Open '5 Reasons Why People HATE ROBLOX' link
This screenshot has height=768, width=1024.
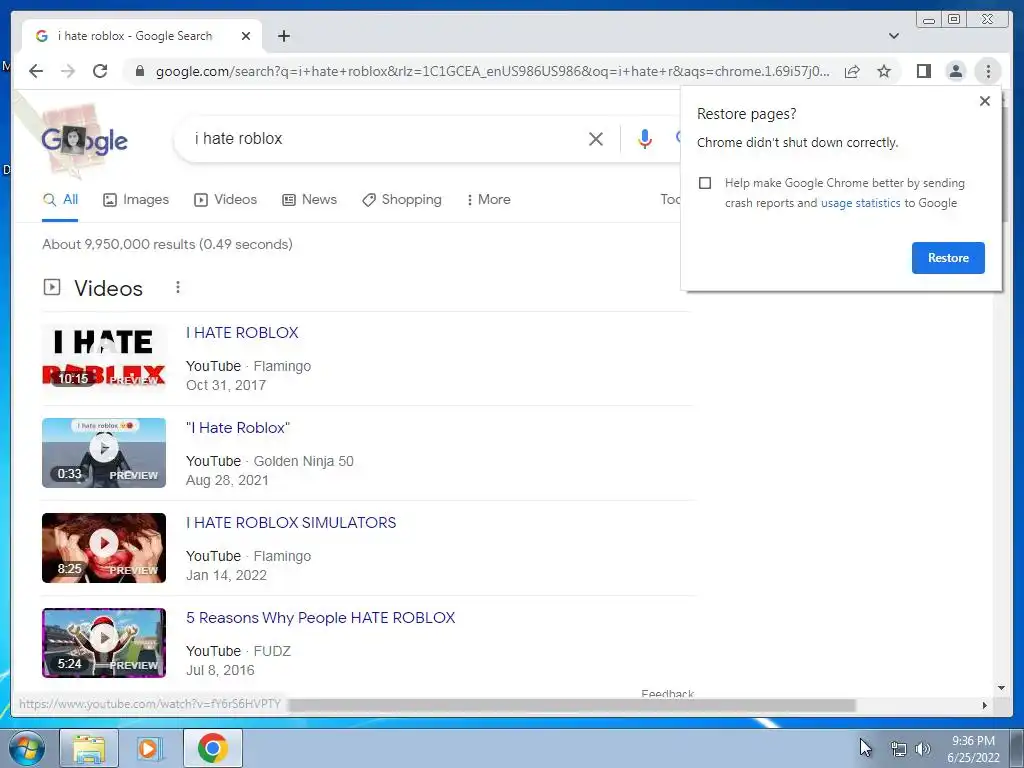point(321,618)
